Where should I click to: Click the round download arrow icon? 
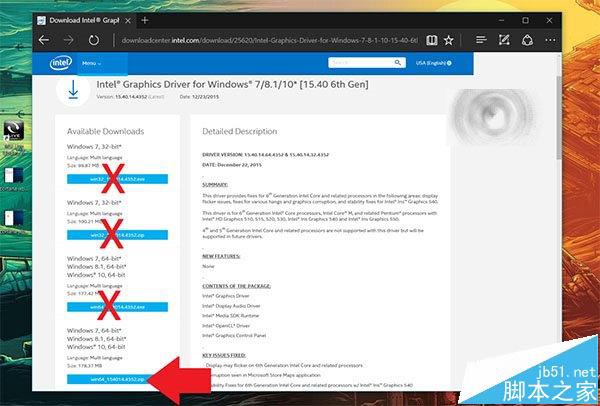[x=73, y=90]
